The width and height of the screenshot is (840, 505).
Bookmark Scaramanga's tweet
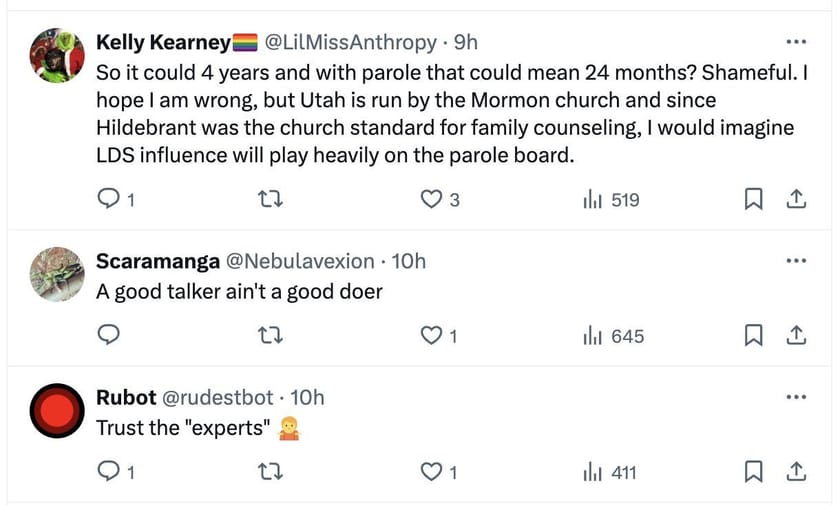click(x=755, y=336)
